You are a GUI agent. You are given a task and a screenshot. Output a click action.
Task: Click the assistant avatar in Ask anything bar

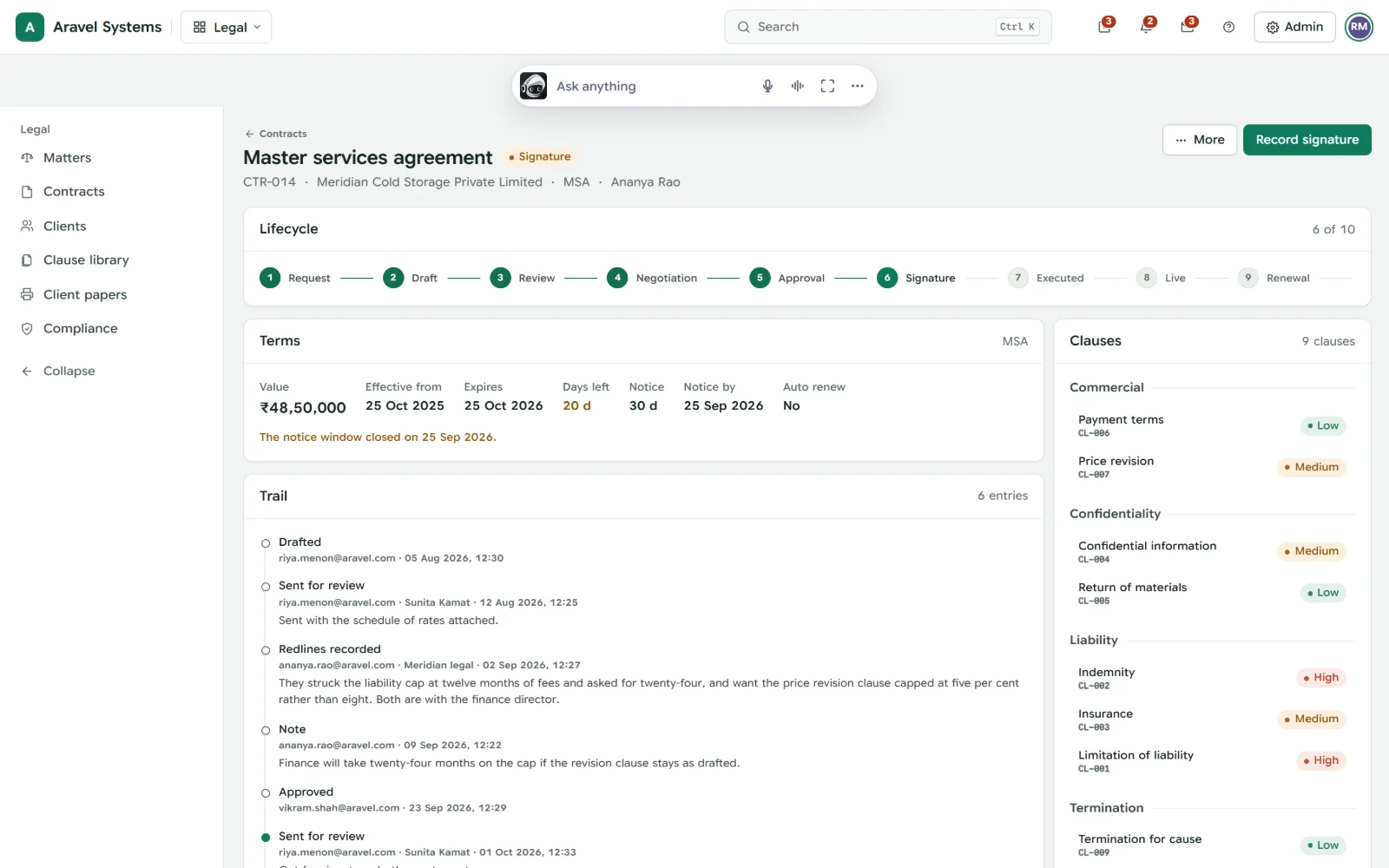[x=533, y=86]
